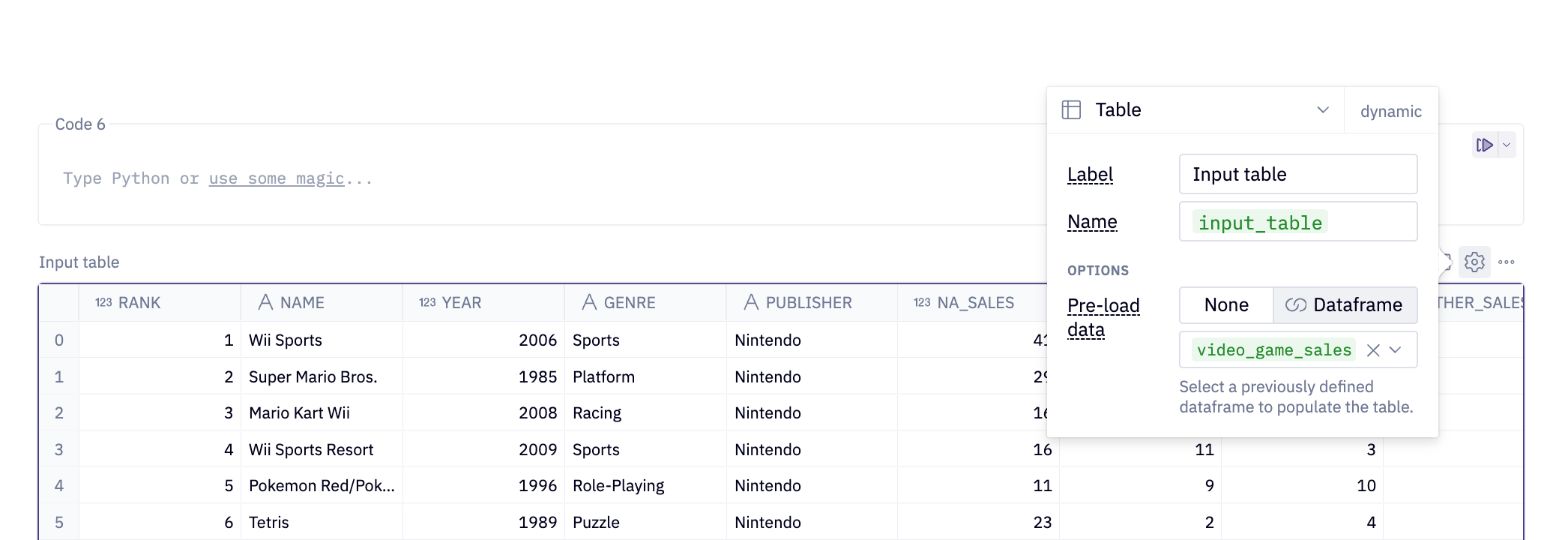Viewport: 1568px width, 540px height.
Task: Click the YEAR column header
Action: 461,303
